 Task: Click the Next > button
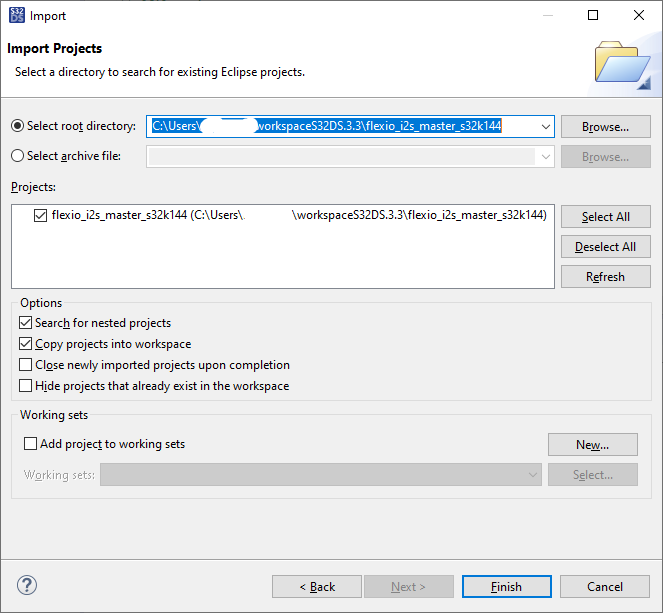pyautogui.click(x=409, y=586)
